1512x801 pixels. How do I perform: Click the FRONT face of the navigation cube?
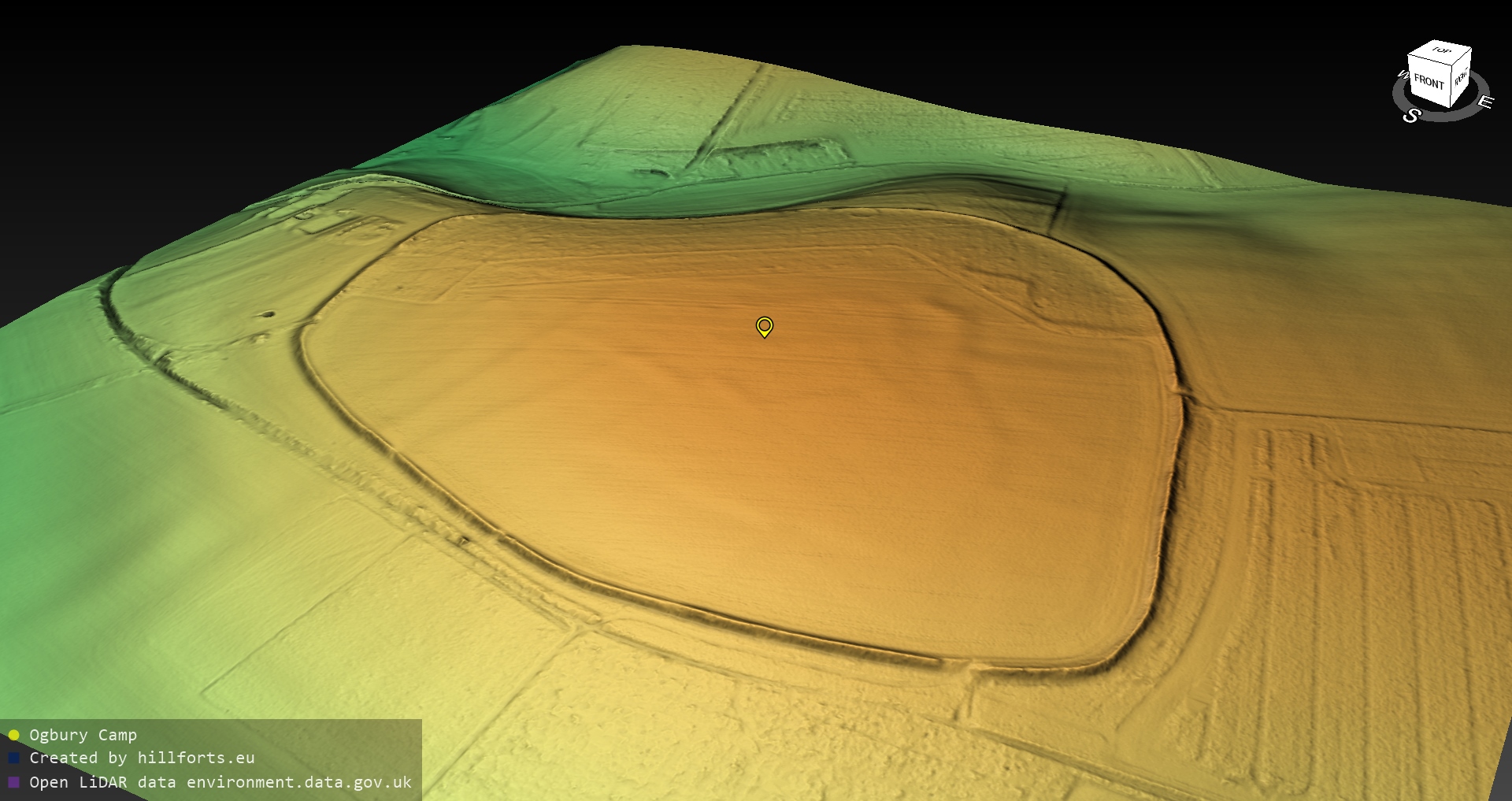point(1429,81)
